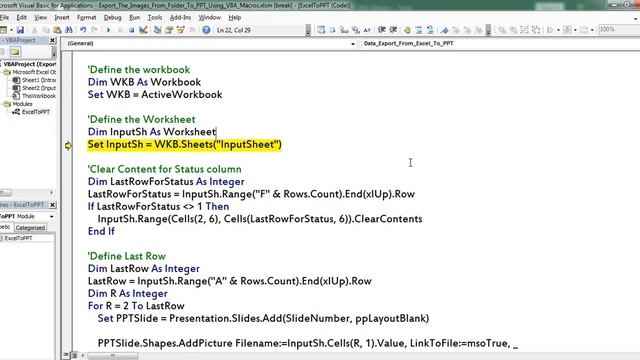Screen dimensions: 640x360
Task: Click the Project pane horizontal scrollbar thumb
Action: (x=6, y=192)
